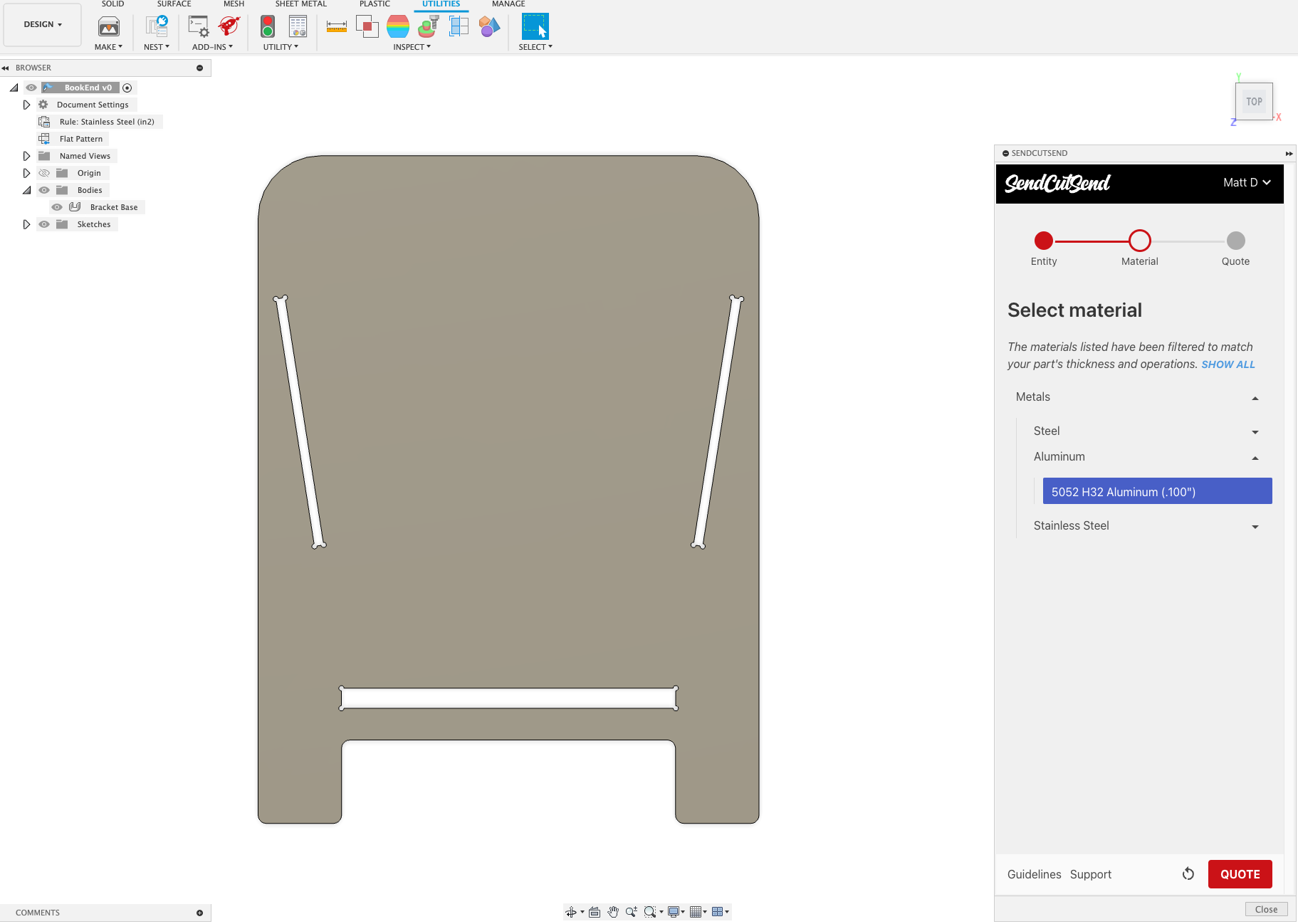Open the DESIGN workspace dropdown
Screen dimensions: 1298x924
(x=43, y=24)
